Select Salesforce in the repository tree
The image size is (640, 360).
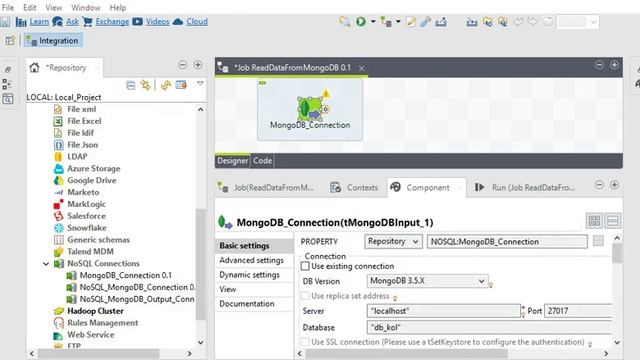[86, 216]
